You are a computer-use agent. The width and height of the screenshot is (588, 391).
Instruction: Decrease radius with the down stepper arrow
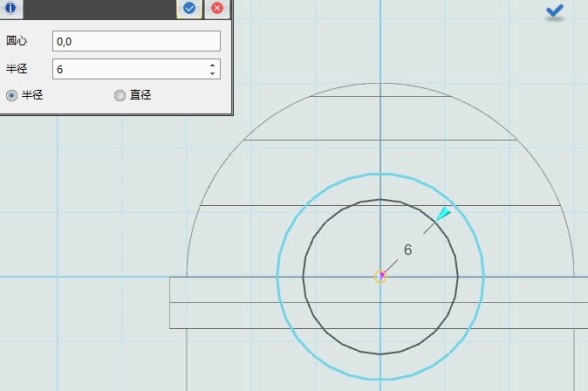point(213,73)
